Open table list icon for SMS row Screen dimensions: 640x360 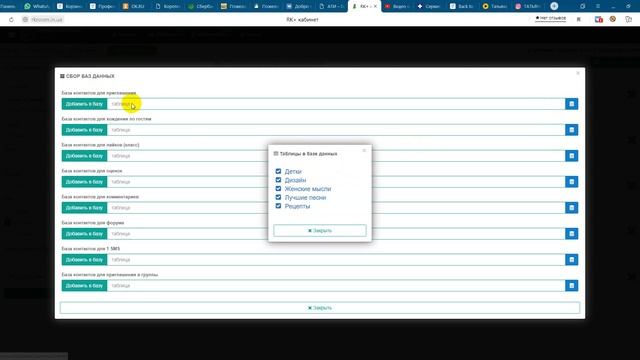(x=571, y=260)
